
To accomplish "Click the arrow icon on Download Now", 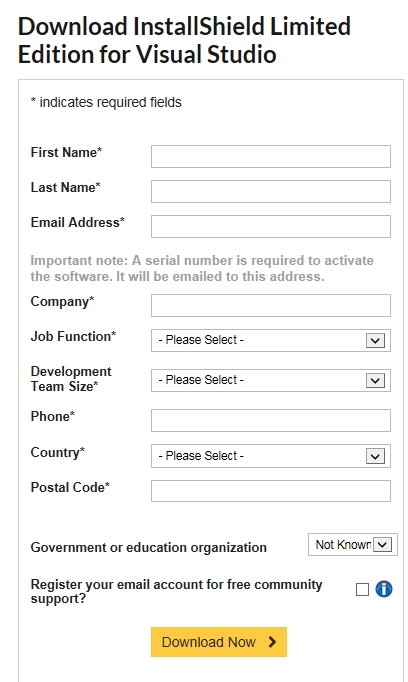I will tap(272, 642).
